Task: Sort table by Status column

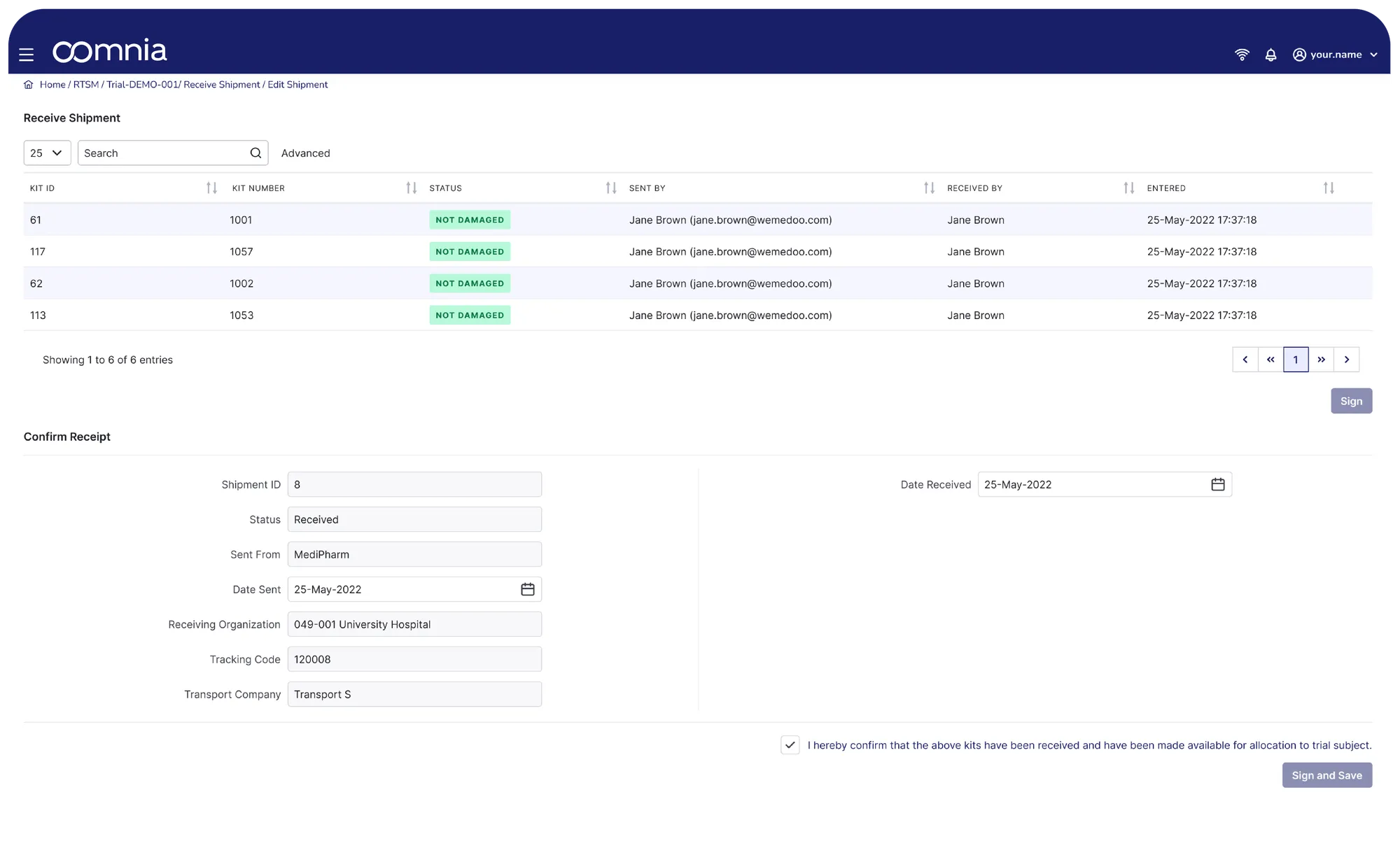Action: pos(610,188)
